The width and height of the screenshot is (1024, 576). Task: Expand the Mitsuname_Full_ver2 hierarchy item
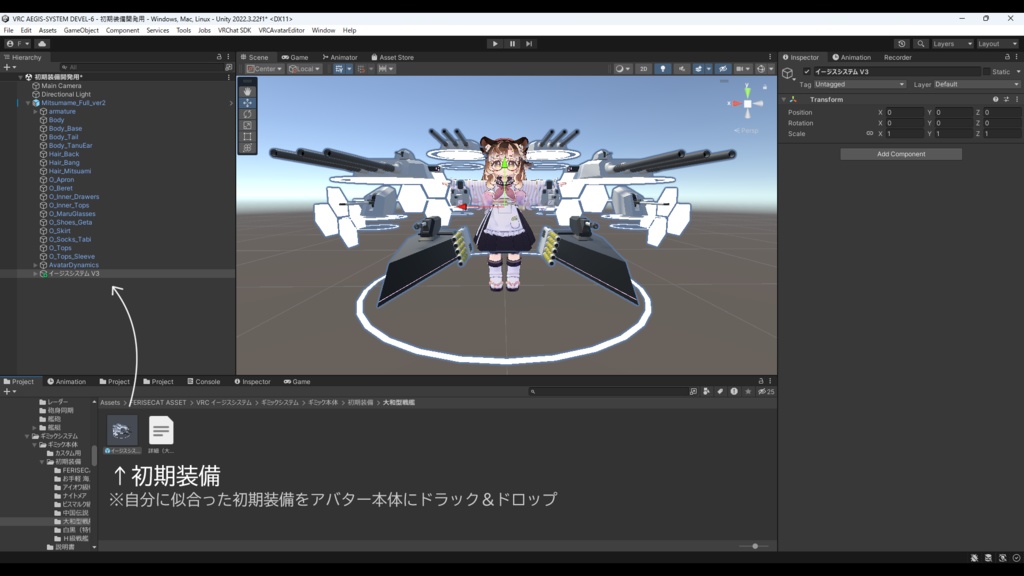pos(30,104)
